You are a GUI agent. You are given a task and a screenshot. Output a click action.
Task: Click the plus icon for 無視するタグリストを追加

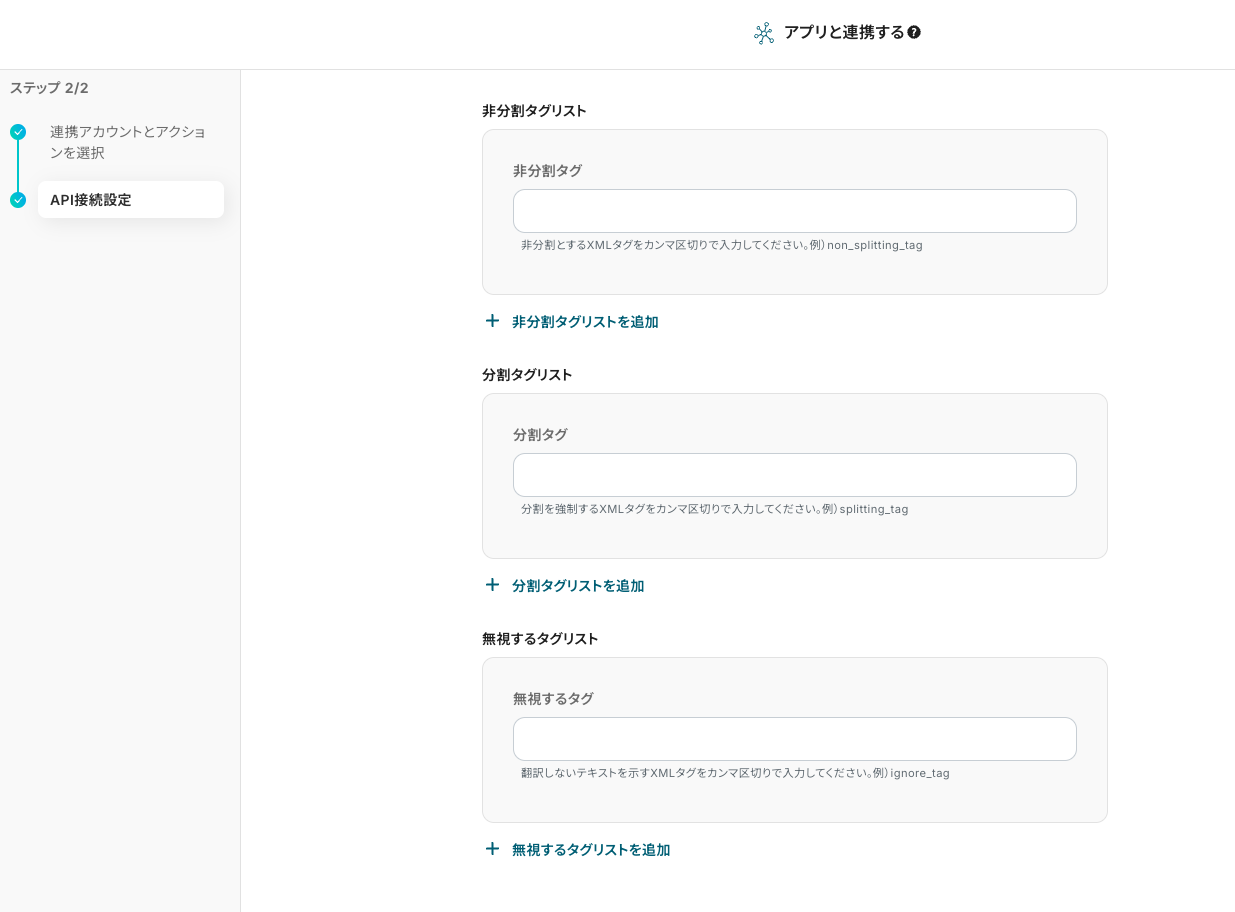point(492,849)
